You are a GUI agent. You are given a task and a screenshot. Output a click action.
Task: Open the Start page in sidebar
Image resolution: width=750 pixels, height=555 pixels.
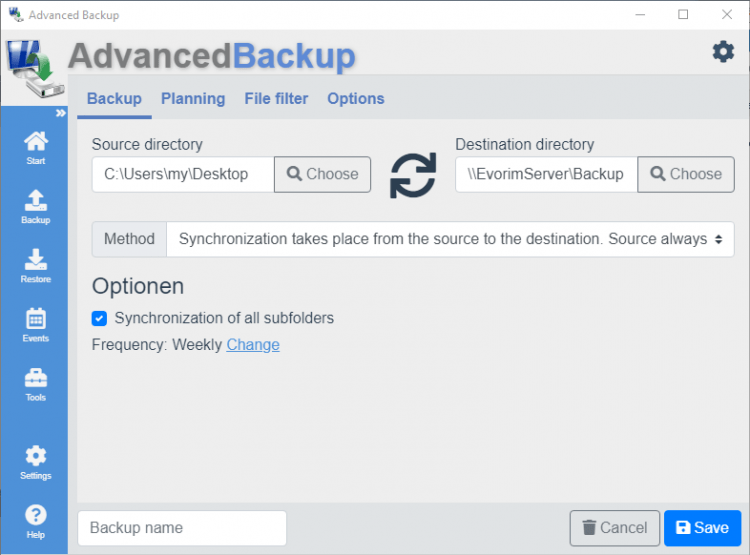click(x=35, y=148)
